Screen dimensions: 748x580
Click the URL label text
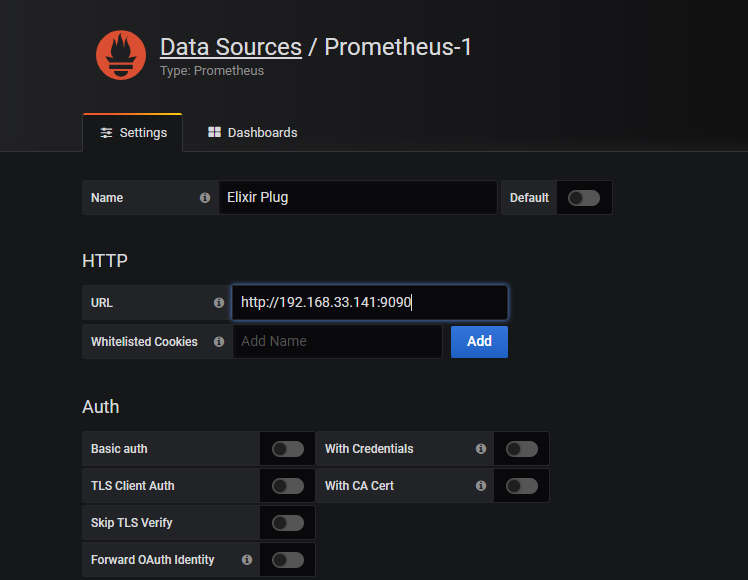(x=102, y=302)
